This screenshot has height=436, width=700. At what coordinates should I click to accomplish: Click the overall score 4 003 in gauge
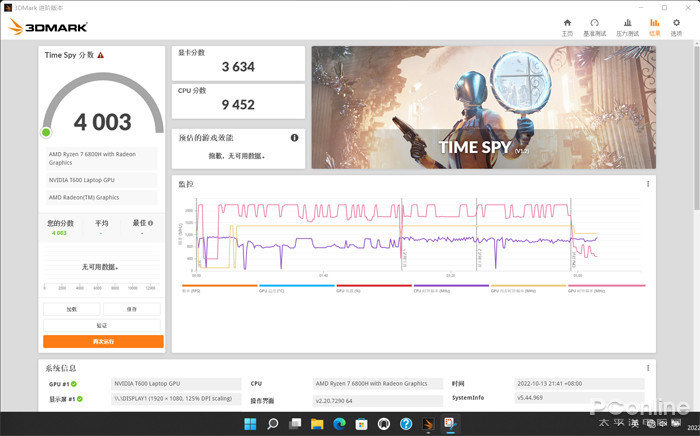[103, 122]
